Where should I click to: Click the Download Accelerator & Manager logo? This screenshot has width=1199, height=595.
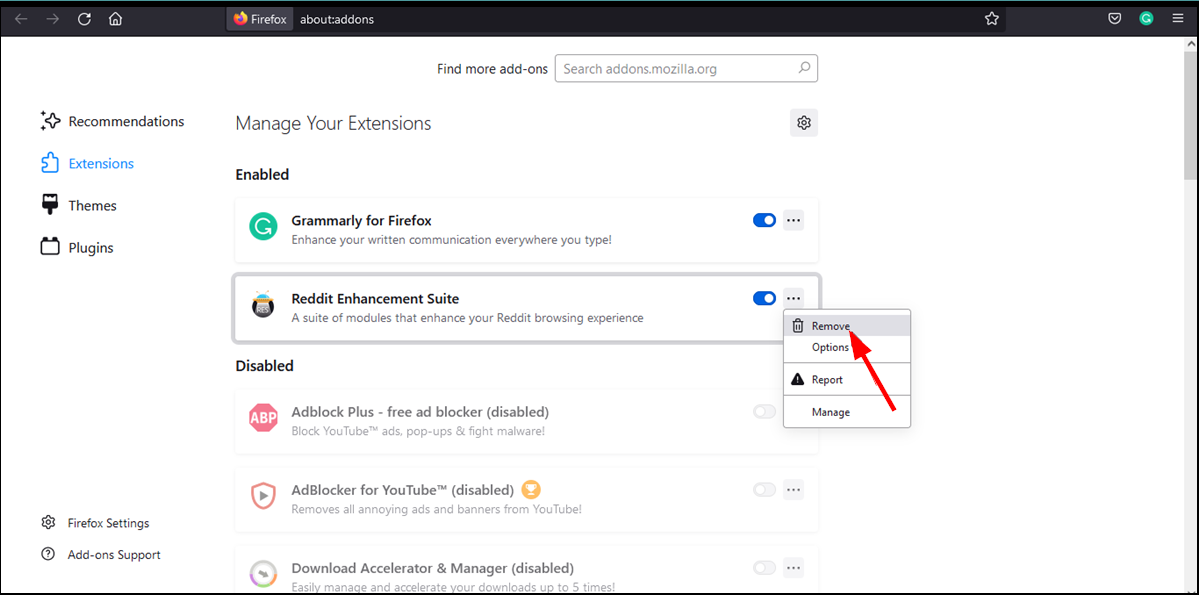click(x=263, y=575)
